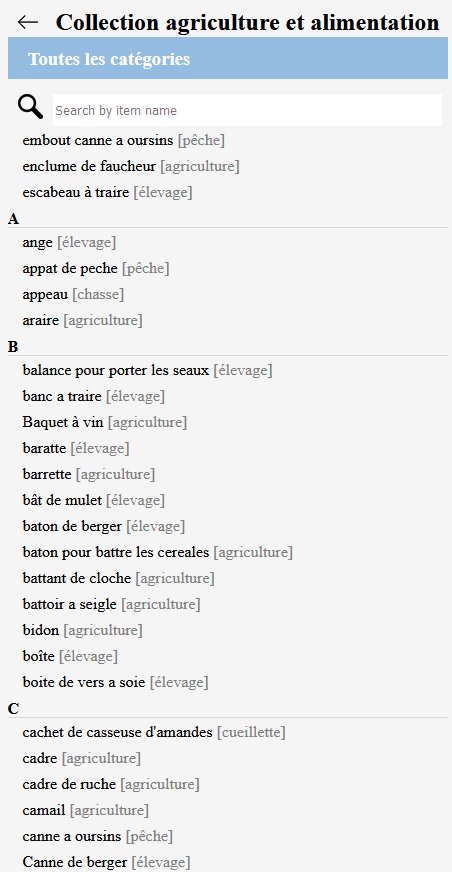
Task: Open the baratte [élevage] item
Action: 76,448
